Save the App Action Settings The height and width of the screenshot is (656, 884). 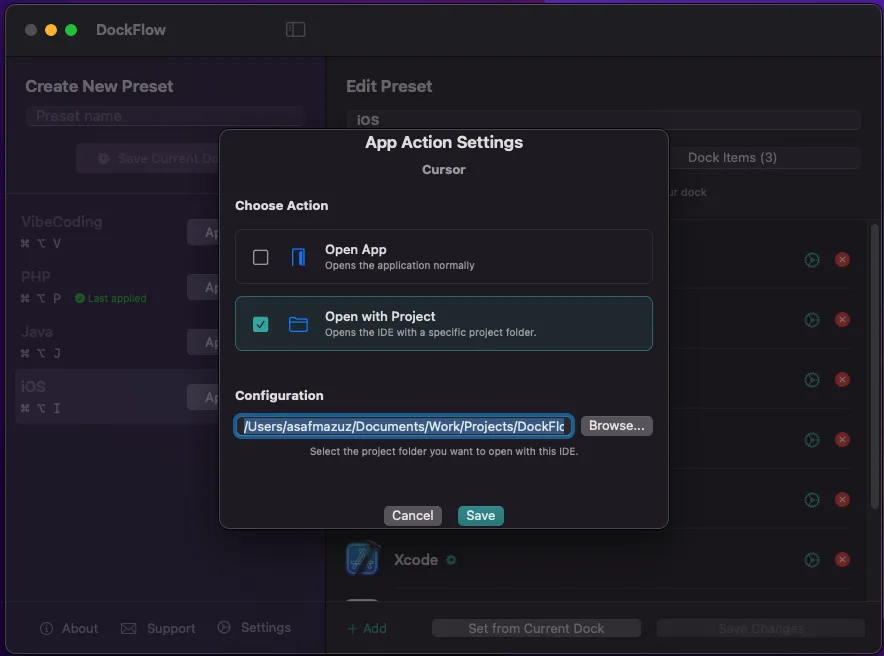click(x=480, y=516)
